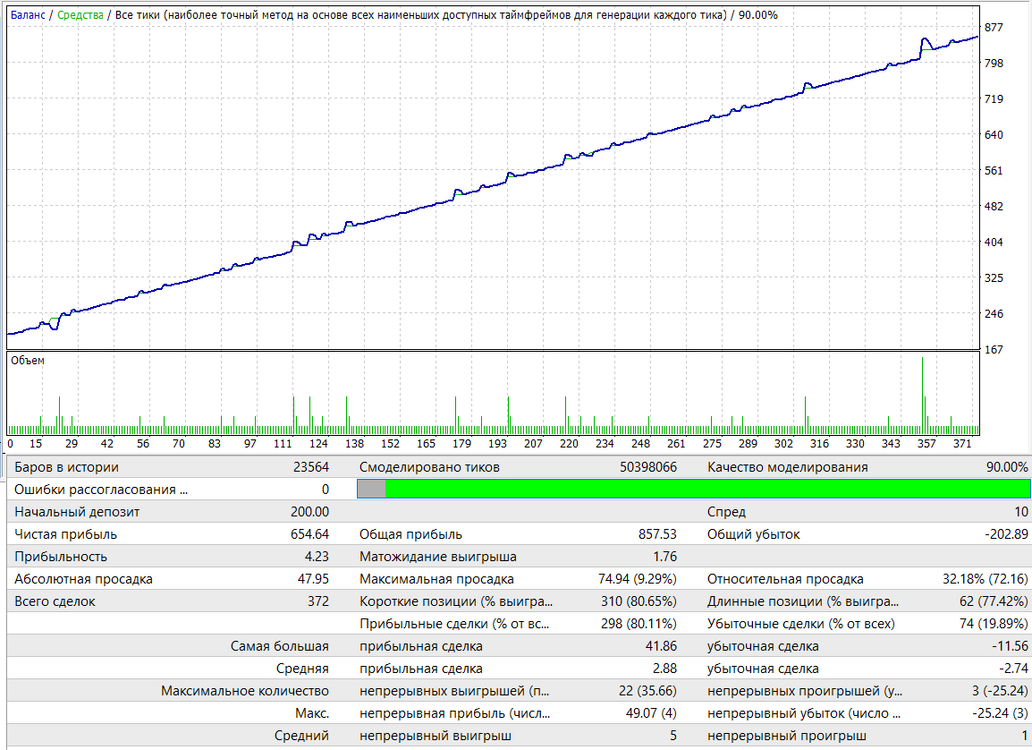This screenshot has width=1032, height=750.
Task: Click the average consecutive wins value 5
Action: pos(673,736)
